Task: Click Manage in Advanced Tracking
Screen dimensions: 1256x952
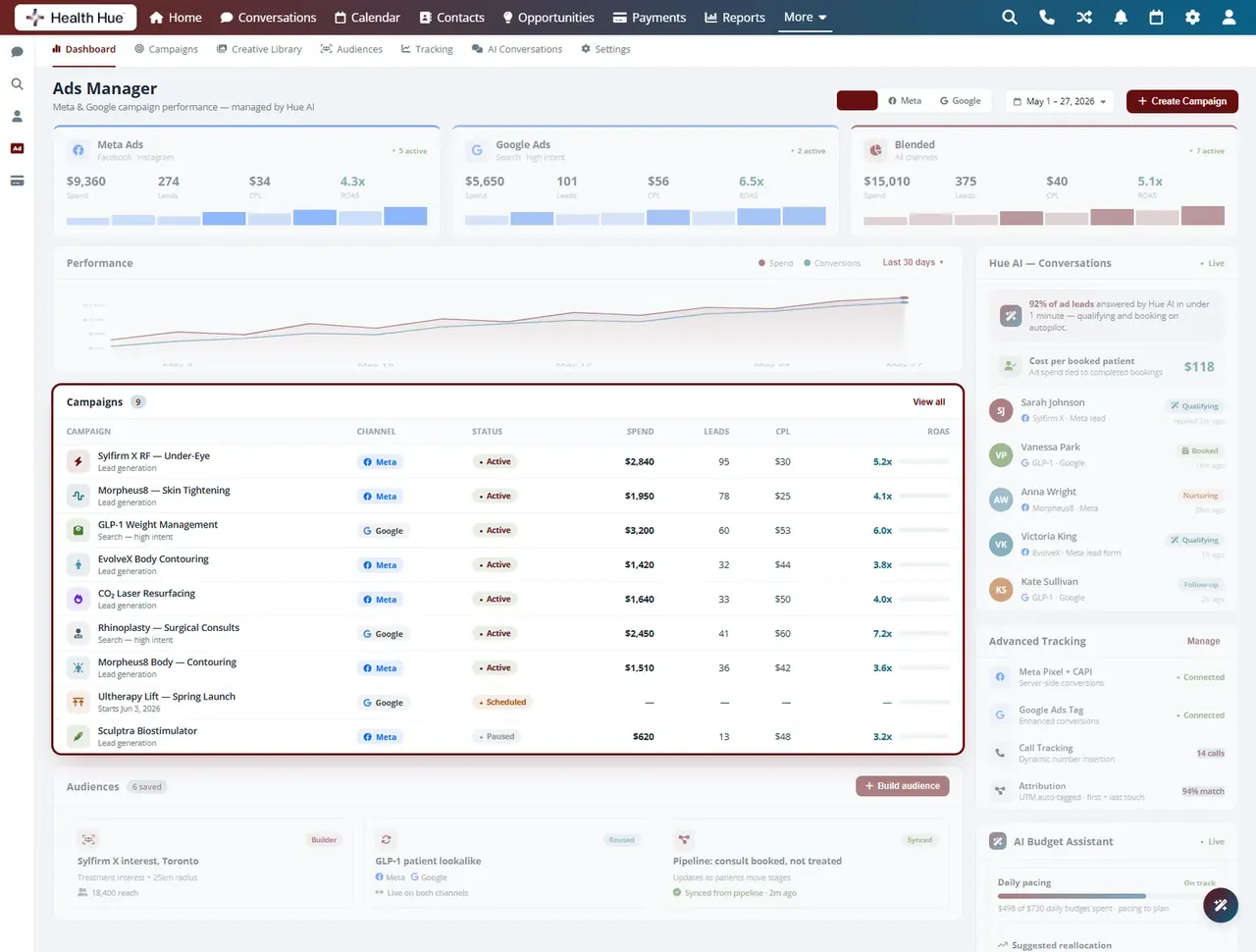Action: [1203, 641]
